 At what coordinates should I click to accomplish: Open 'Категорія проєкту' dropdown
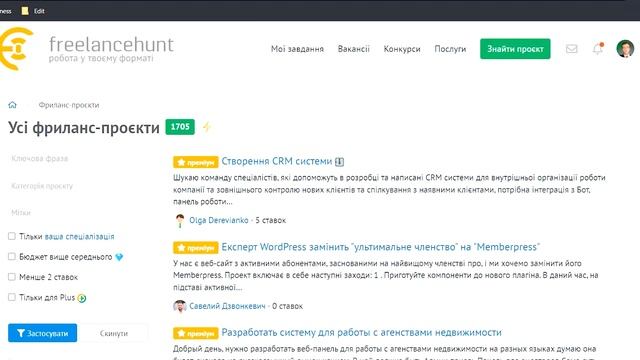coord(78,186)
